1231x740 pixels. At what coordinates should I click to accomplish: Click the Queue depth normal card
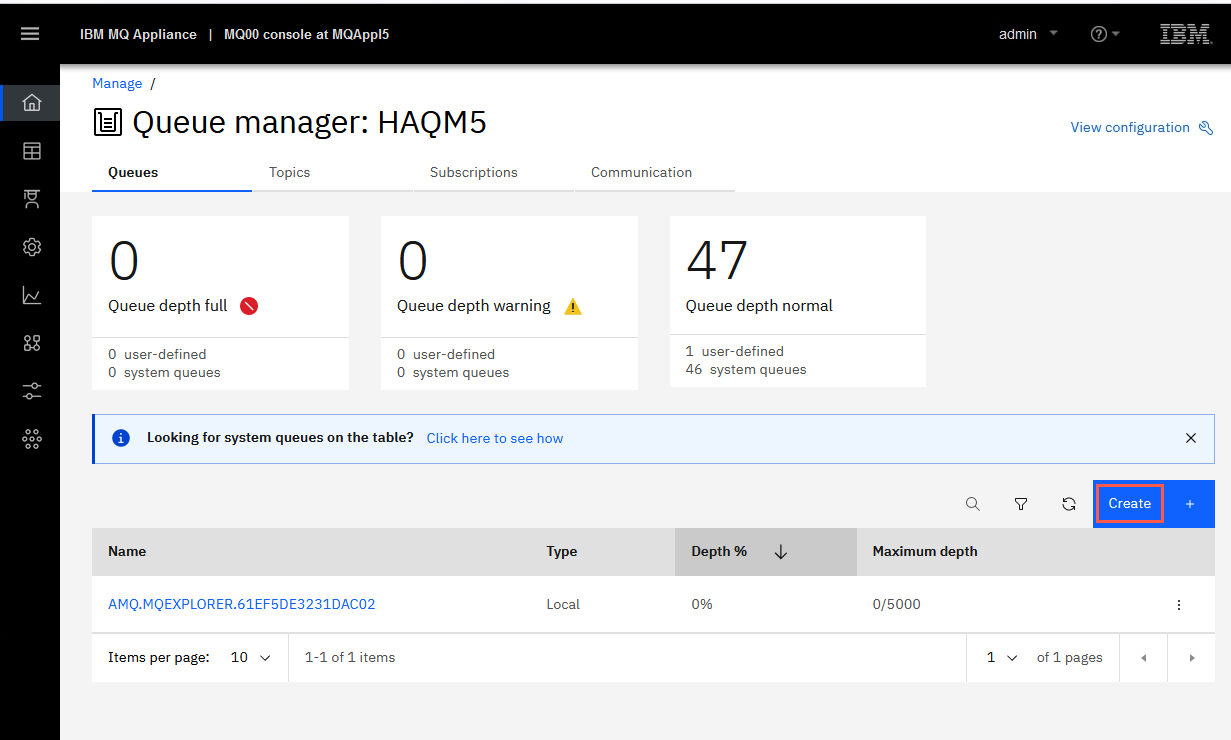point(798,301)
